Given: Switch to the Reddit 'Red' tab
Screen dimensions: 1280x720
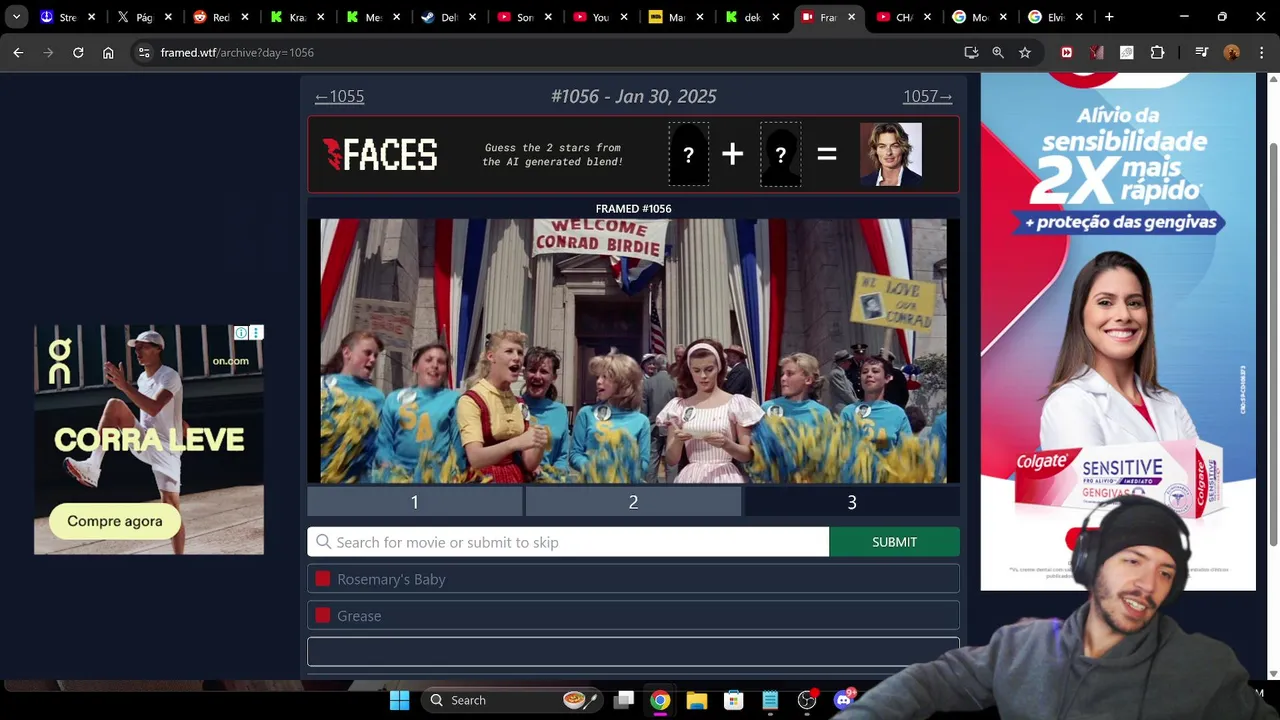Looking at the screenshot, I should pyautogui.click(x=220, y=17).
